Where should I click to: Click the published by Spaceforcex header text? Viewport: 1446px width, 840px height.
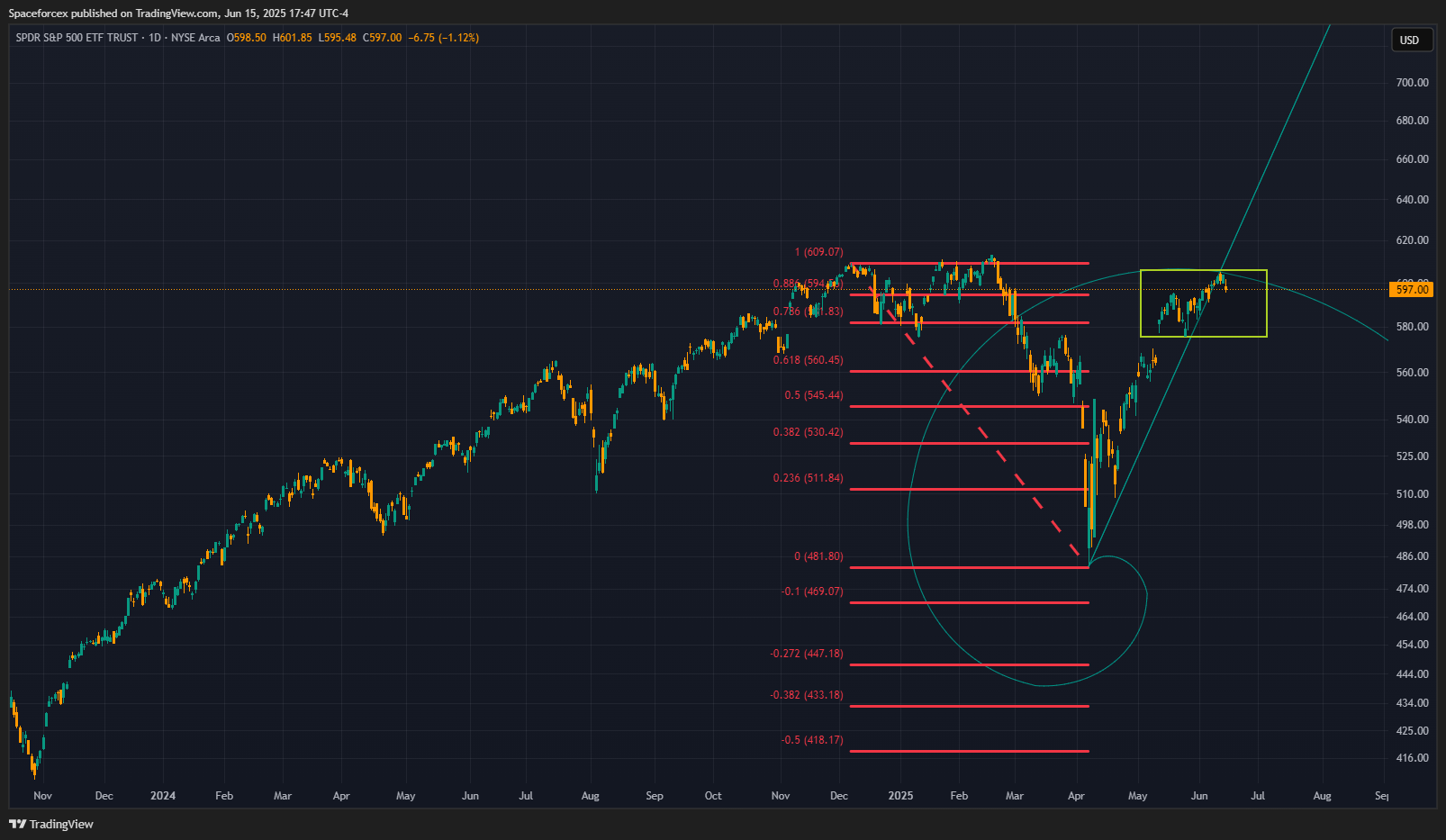(178, 14)
